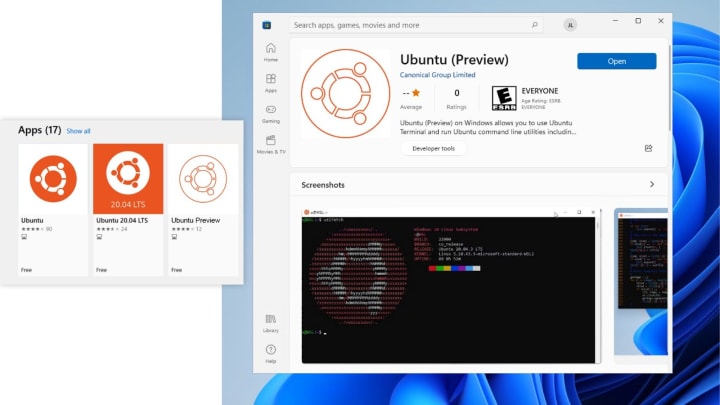The height and width of the screenshot is (405, 720).
Task: Open the Canonical Group Limited publisher link
Action: [x=438, y=75]
